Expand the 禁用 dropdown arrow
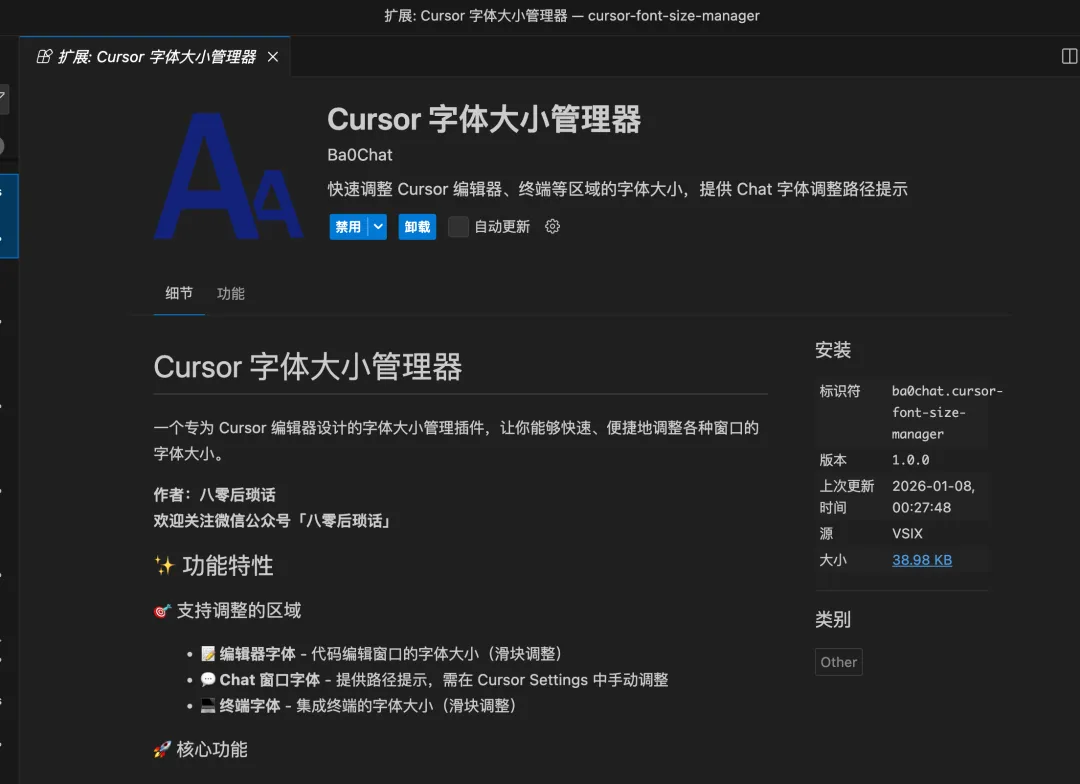 click(378, 227)
